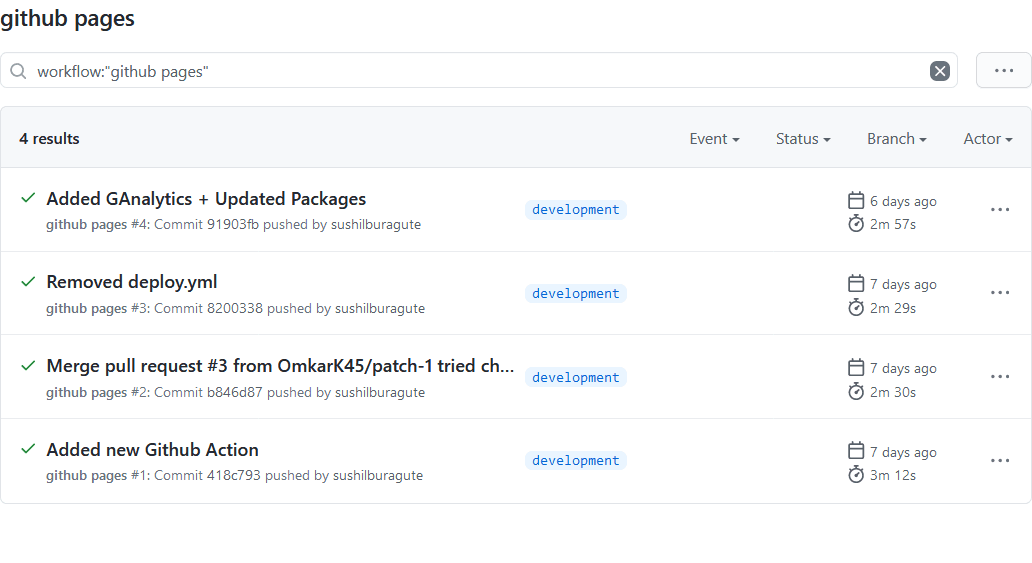Clear the workflow search filter
Viewport: 1032px width, 563px height.
[x=939, y=70]
